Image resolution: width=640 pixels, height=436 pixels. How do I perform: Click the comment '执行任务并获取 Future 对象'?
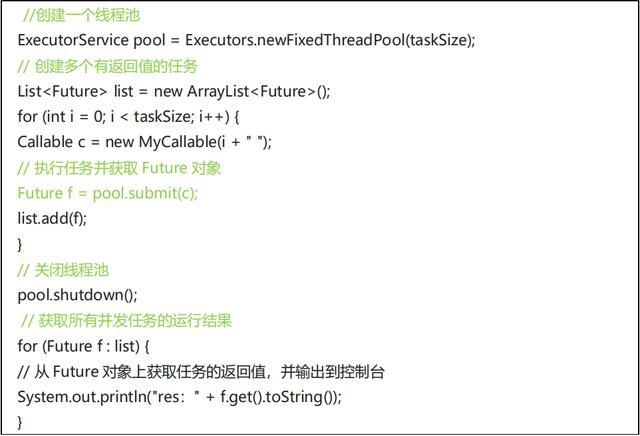[x=133, y=167]
